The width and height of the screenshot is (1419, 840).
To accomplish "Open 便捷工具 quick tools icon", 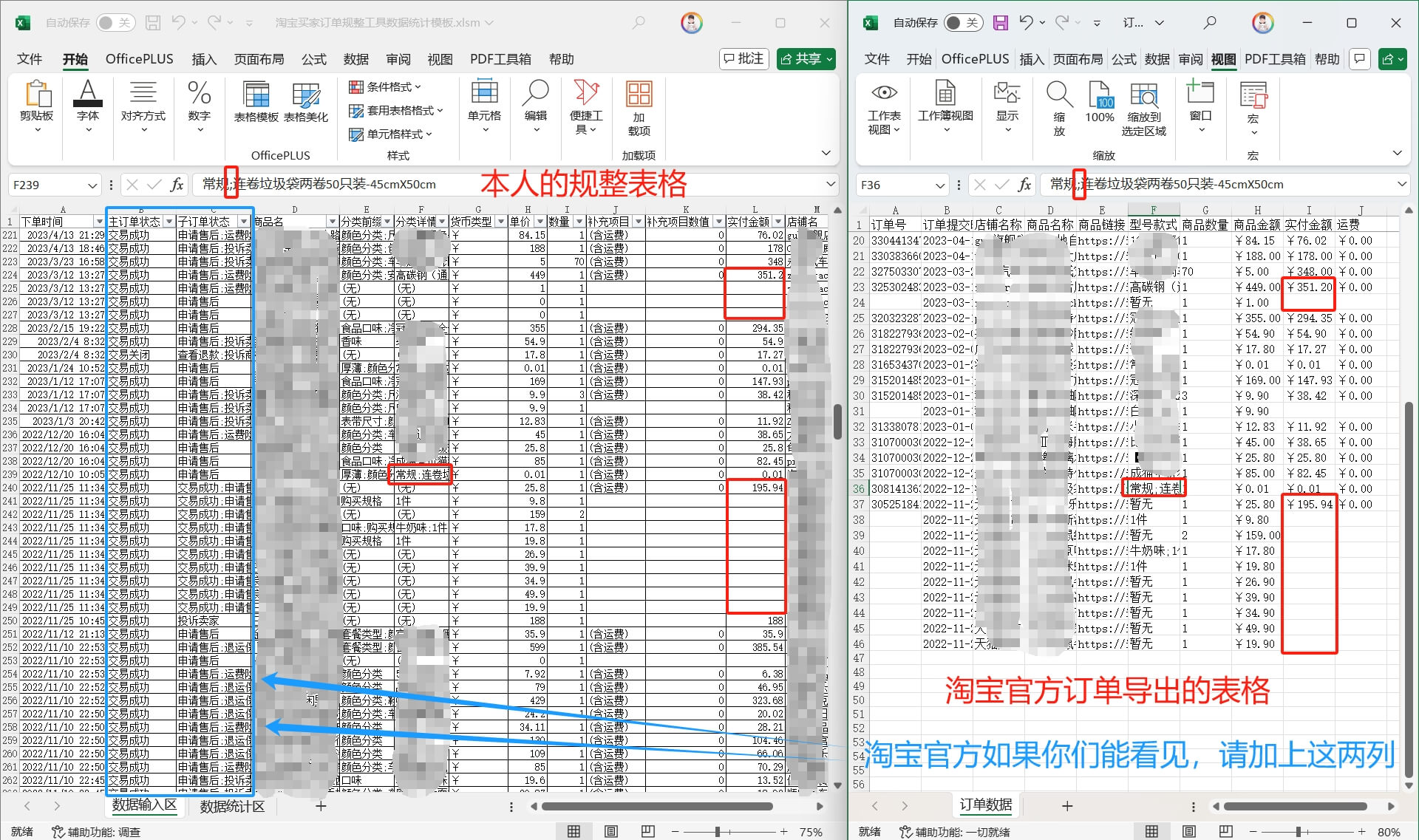I will click(586, 106).
